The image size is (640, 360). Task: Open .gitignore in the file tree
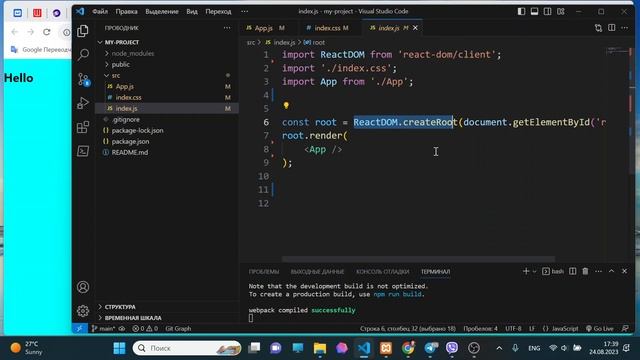126,120
